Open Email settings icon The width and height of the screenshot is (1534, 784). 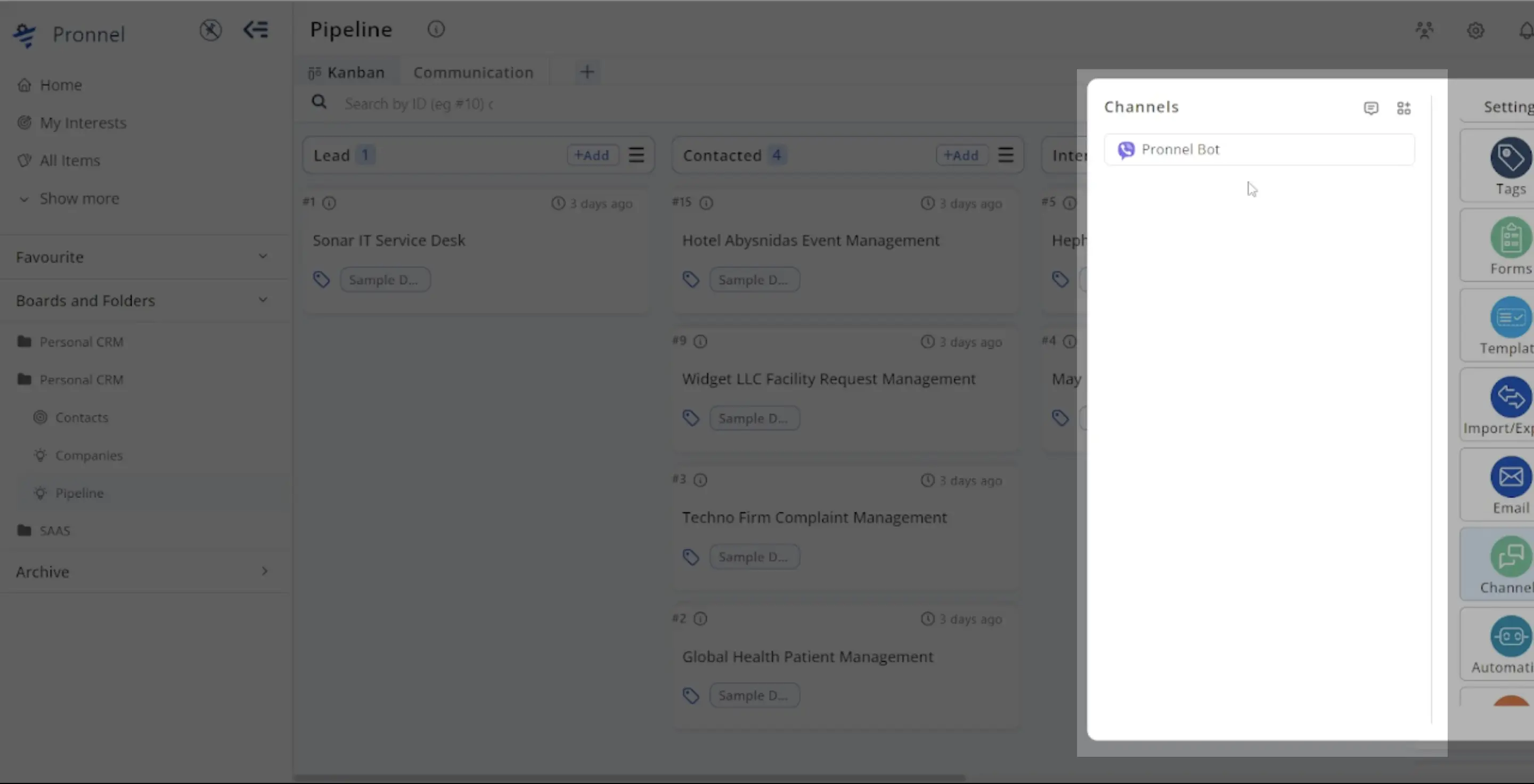(1511, 477)
